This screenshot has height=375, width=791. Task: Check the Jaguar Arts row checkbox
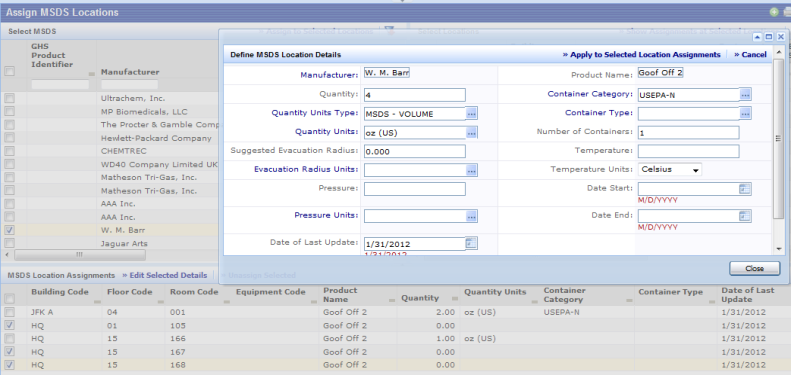(9, 243)
